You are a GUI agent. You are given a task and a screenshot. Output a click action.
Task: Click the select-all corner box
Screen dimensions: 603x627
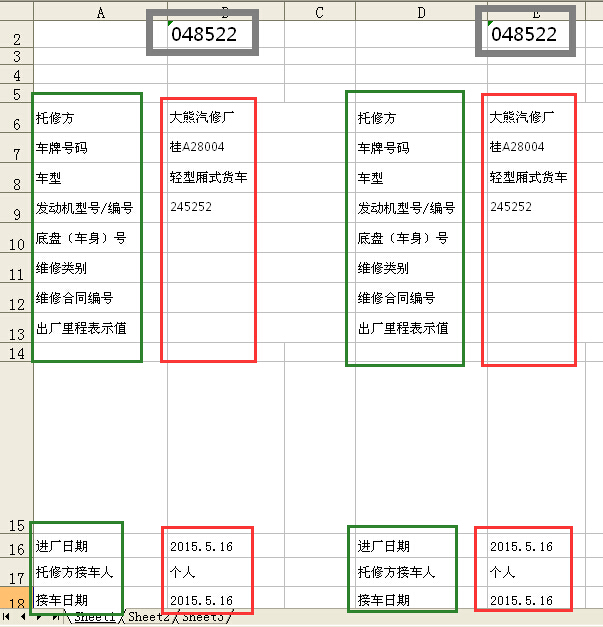click(x=16, y=11)
